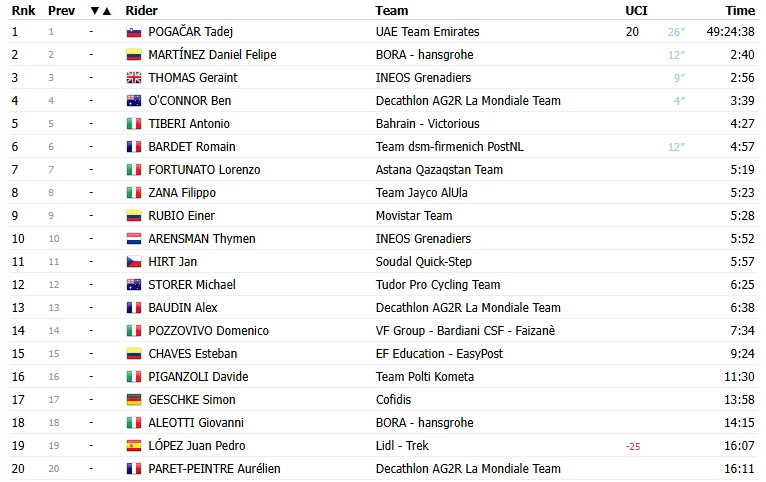Click the UCI column header
The width and height of the screenshot is (766, 482).
636,10
